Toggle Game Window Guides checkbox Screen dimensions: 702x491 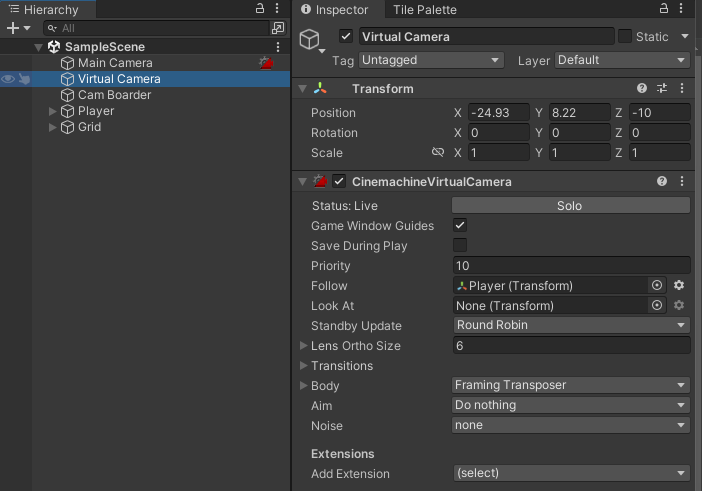tap(460, 225)
